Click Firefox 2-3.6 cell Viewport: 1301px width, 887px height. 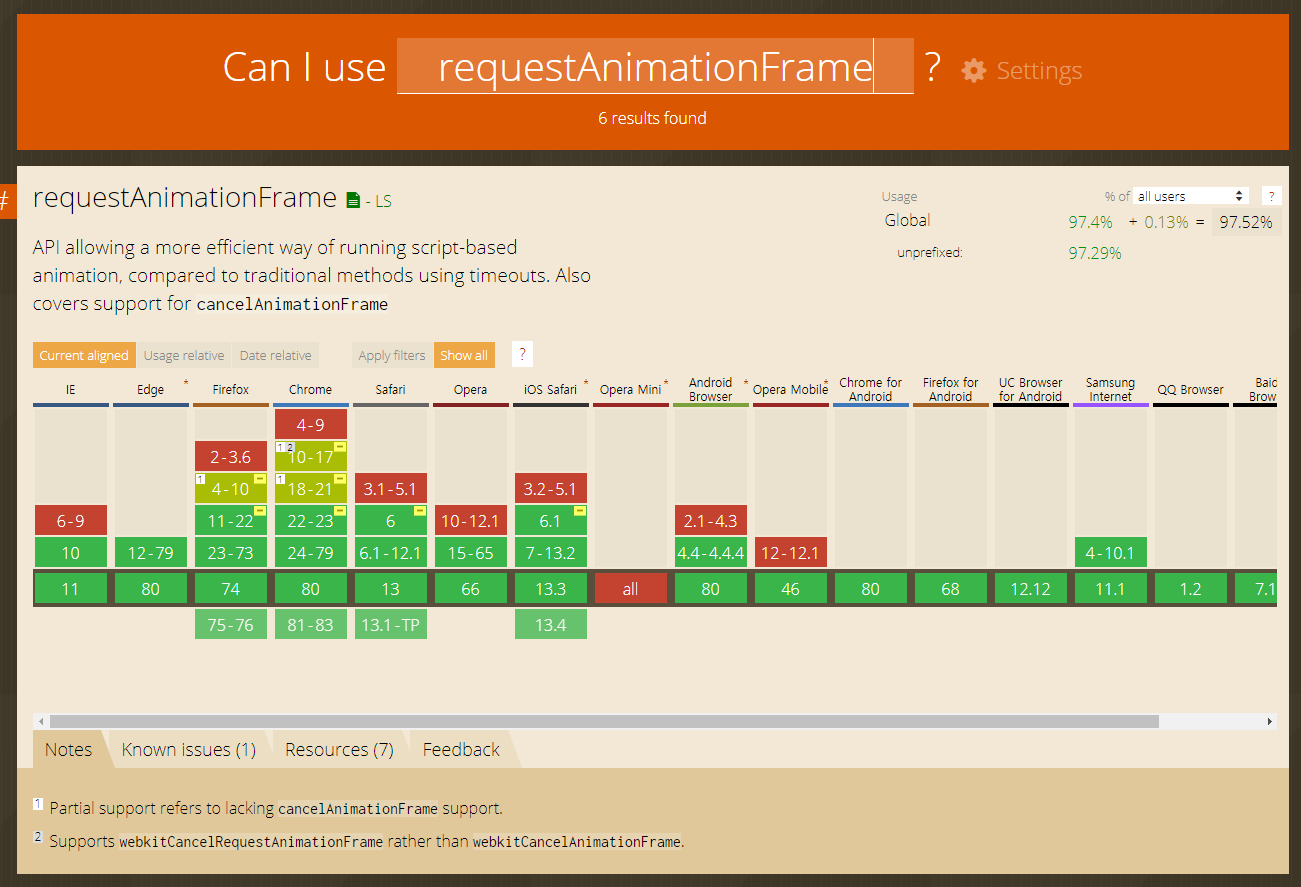click(x=230, y=456)
